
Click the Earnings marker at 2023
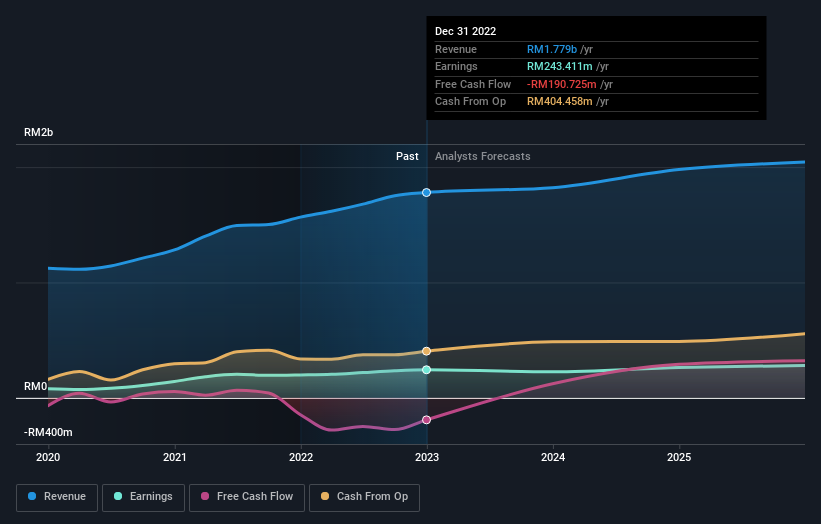point(426,370)
